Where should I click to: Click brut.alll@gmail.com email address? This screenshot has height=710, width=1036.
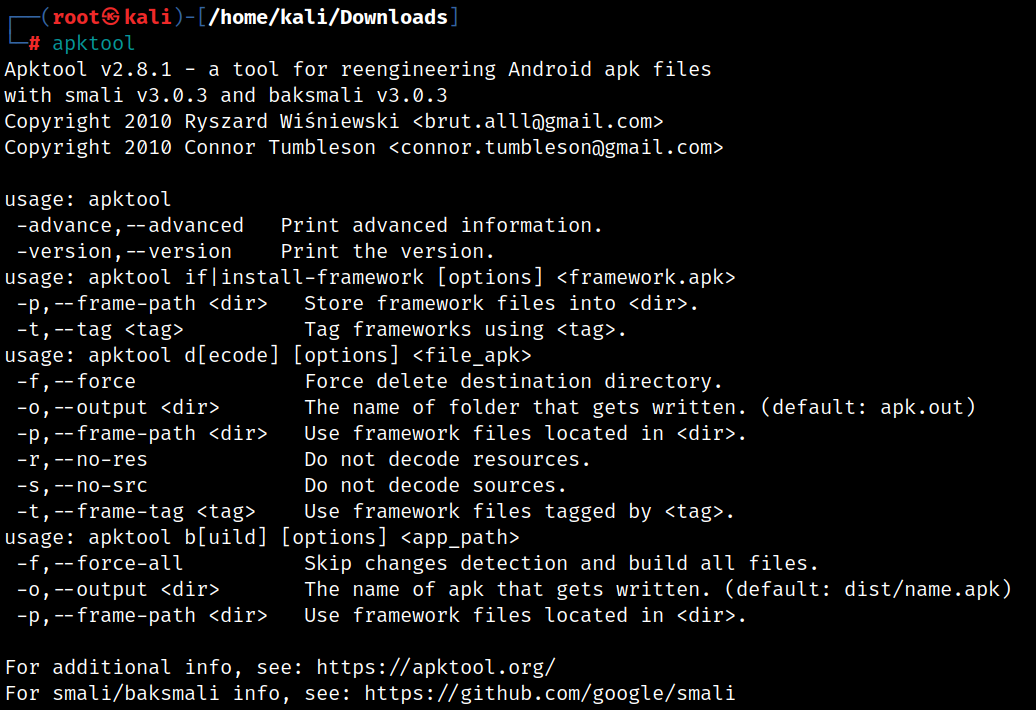[x=538, y=121]
